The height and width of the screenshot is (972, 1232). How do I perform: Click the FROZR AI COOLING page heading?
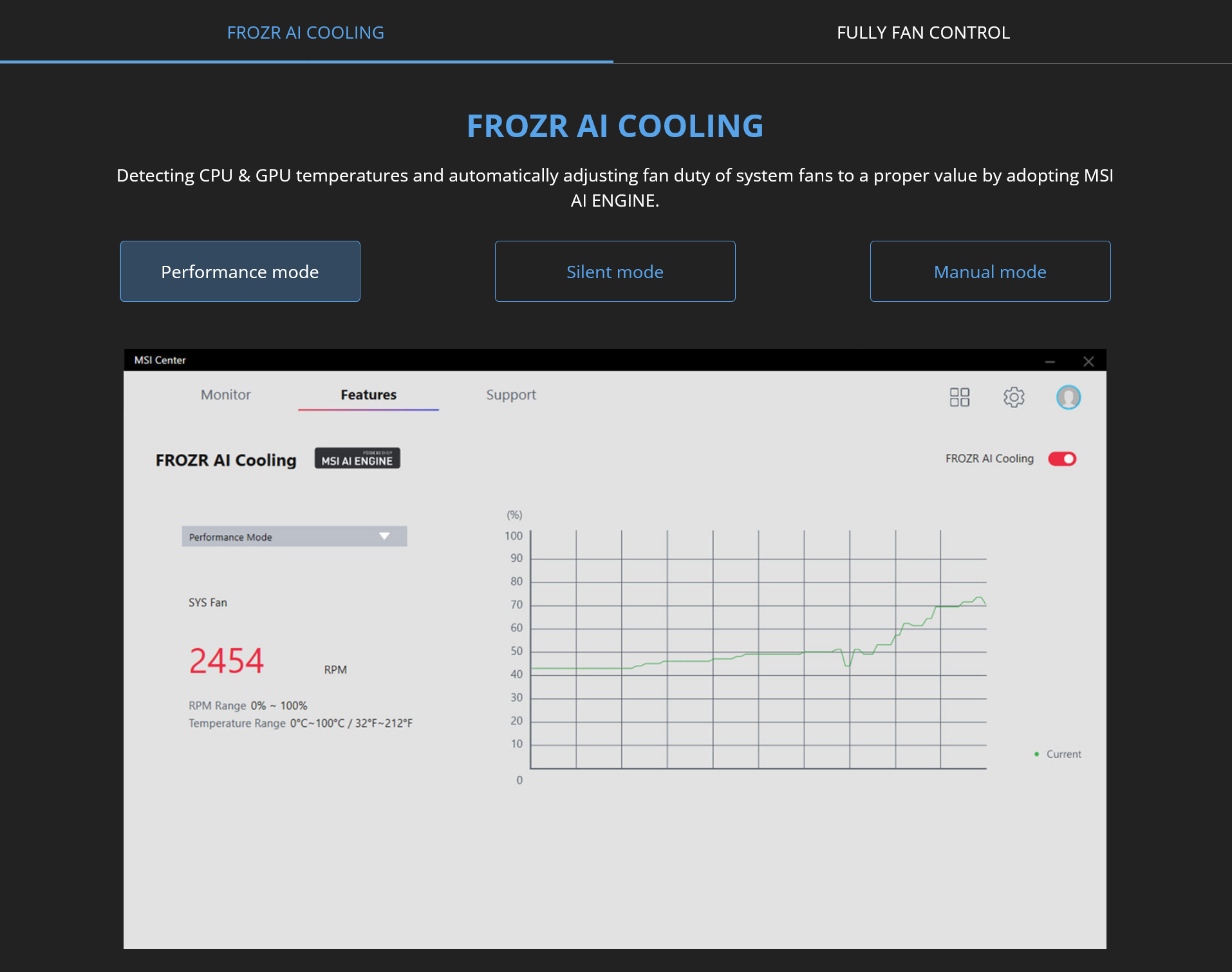click(615, 126)
